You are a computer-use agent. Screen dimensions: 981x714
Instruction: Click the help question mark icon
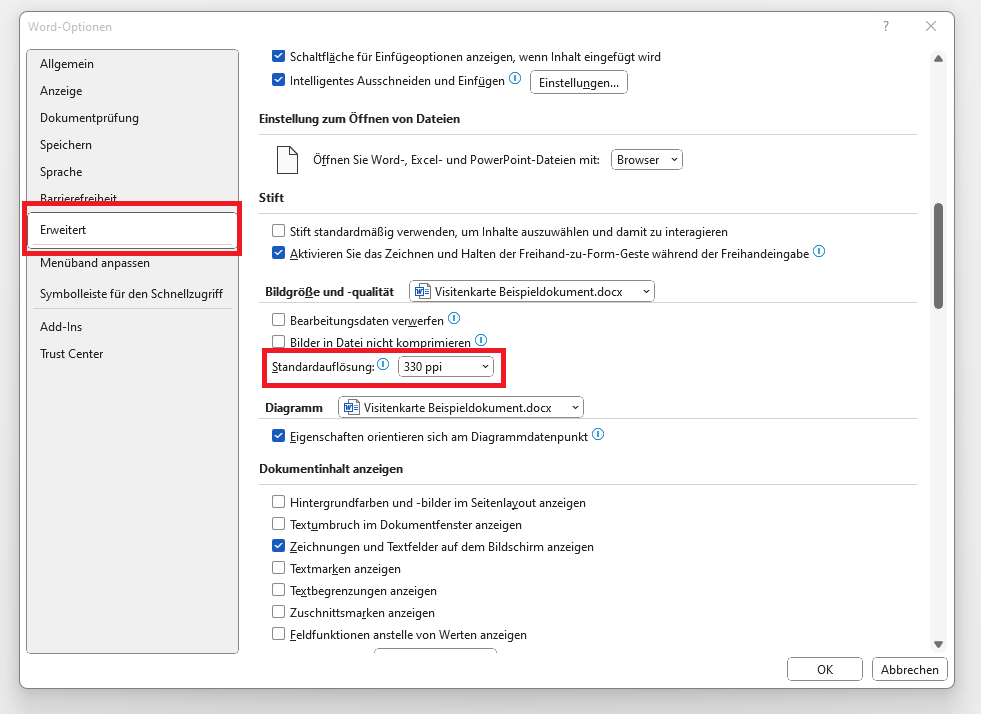[886, 26]
